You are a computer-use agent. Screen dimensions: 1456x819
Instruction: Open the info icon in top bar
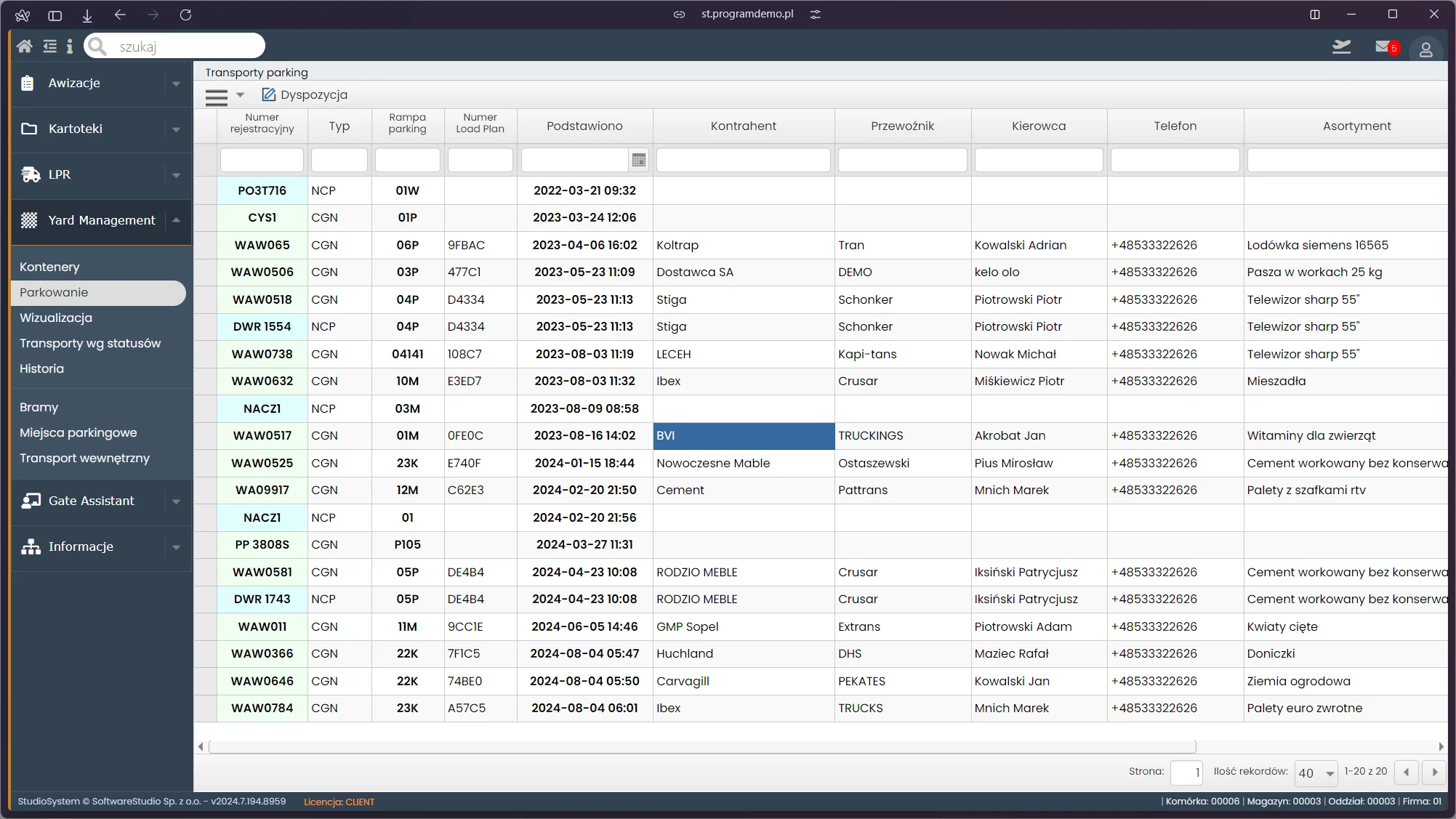click(70, 47)
